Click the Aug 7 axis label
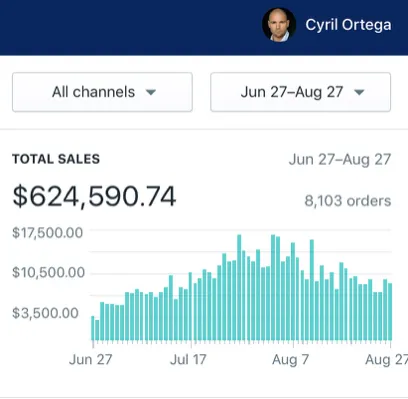Viewport: 408px width, 399px height. [290, 360]
